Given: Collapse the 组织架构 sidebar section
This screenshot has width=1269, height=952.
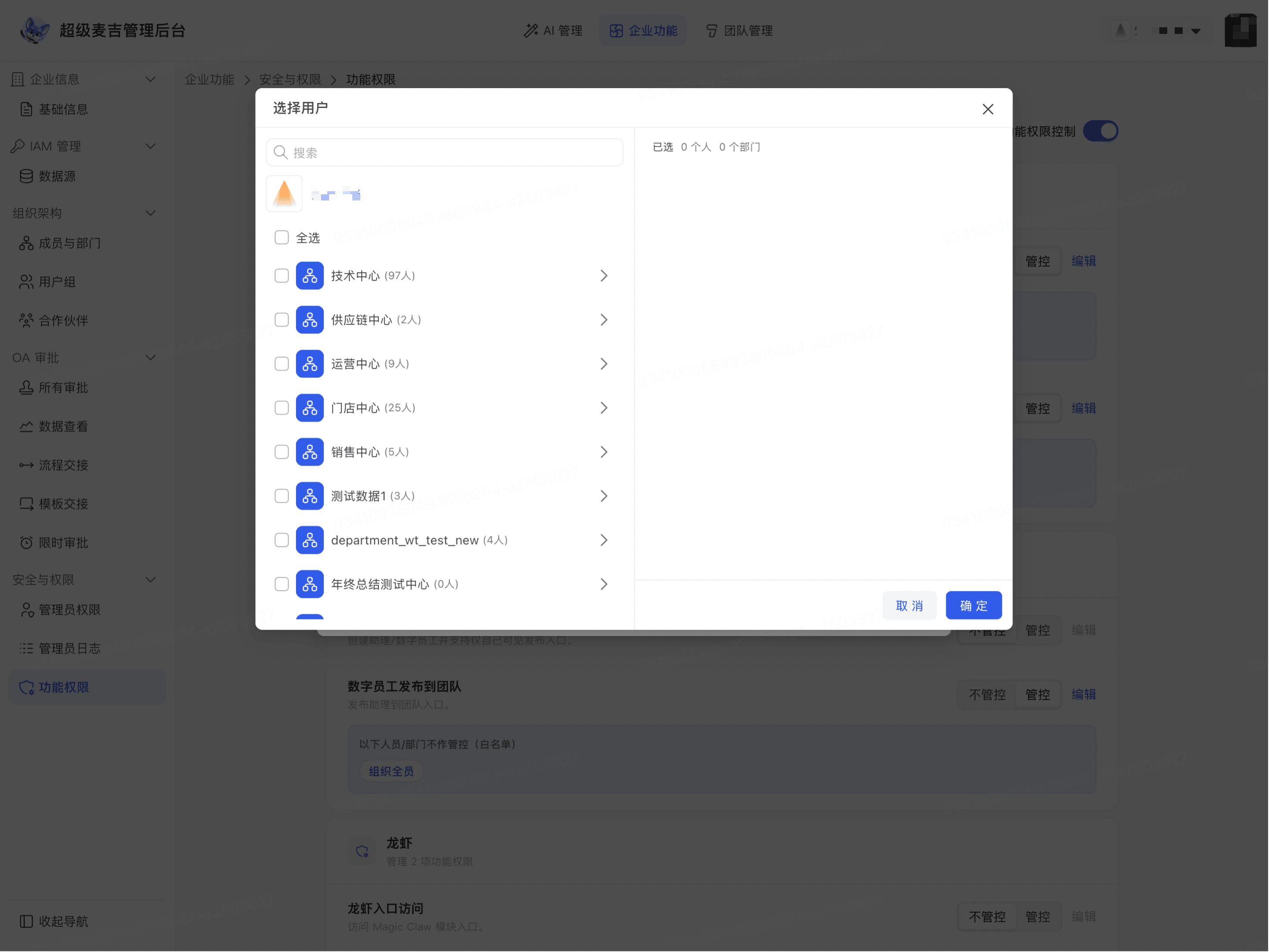Looking at the screenshot, I should coord(151,213).
